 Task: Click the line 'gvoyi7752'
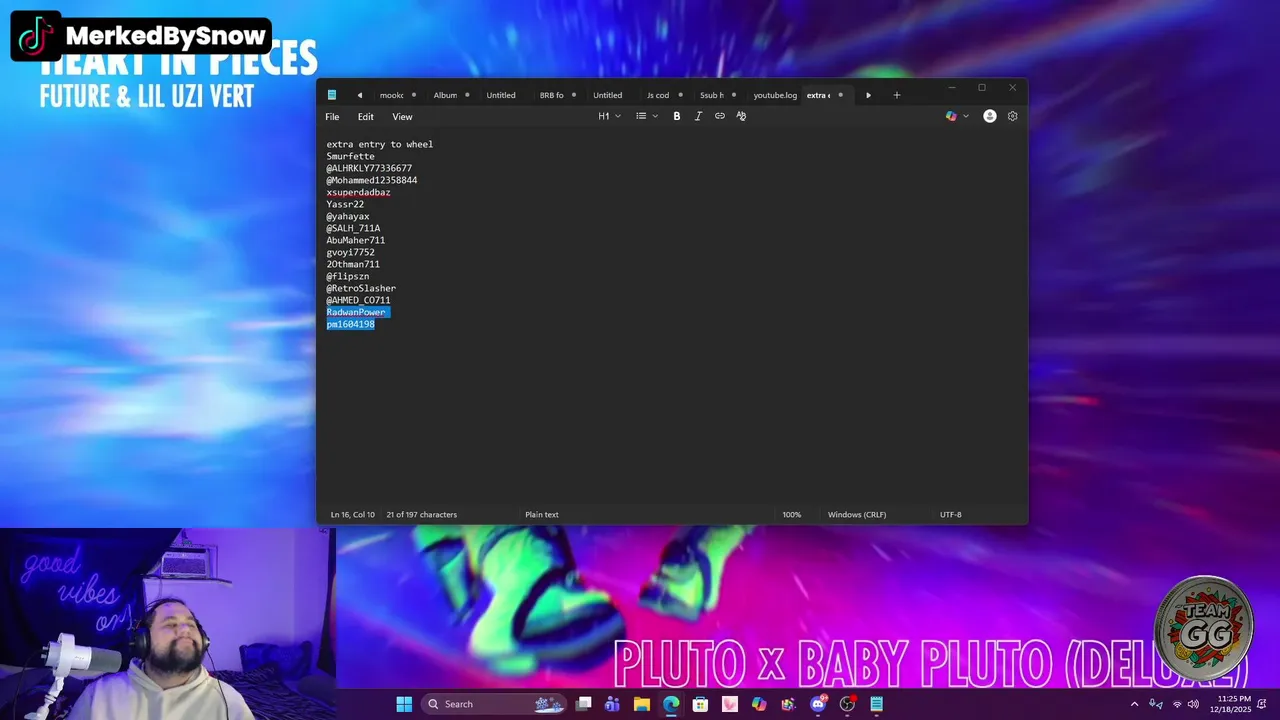click(x=350, y=252)
